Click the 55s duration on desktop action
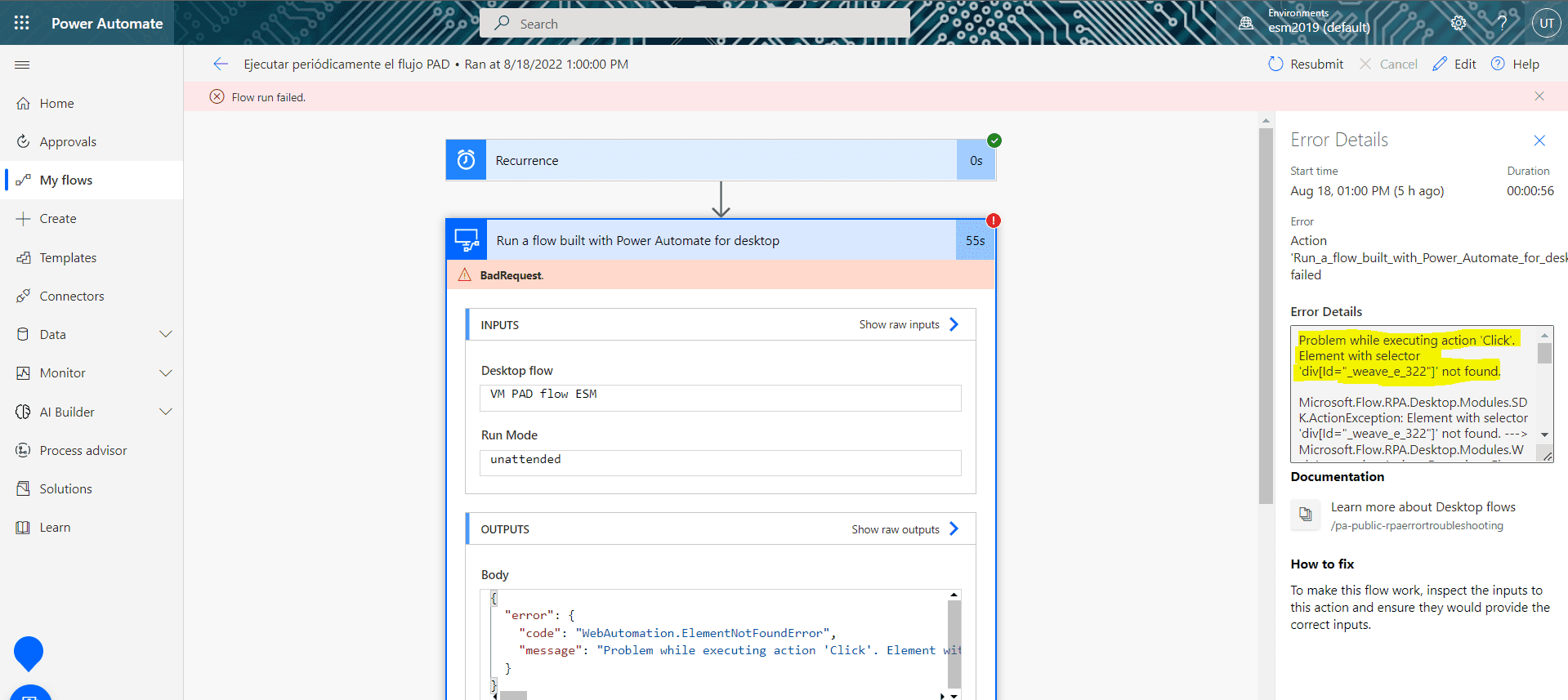Image resolution: width=1568 pixels, height=700 pixels. click(x=975, y=240)
